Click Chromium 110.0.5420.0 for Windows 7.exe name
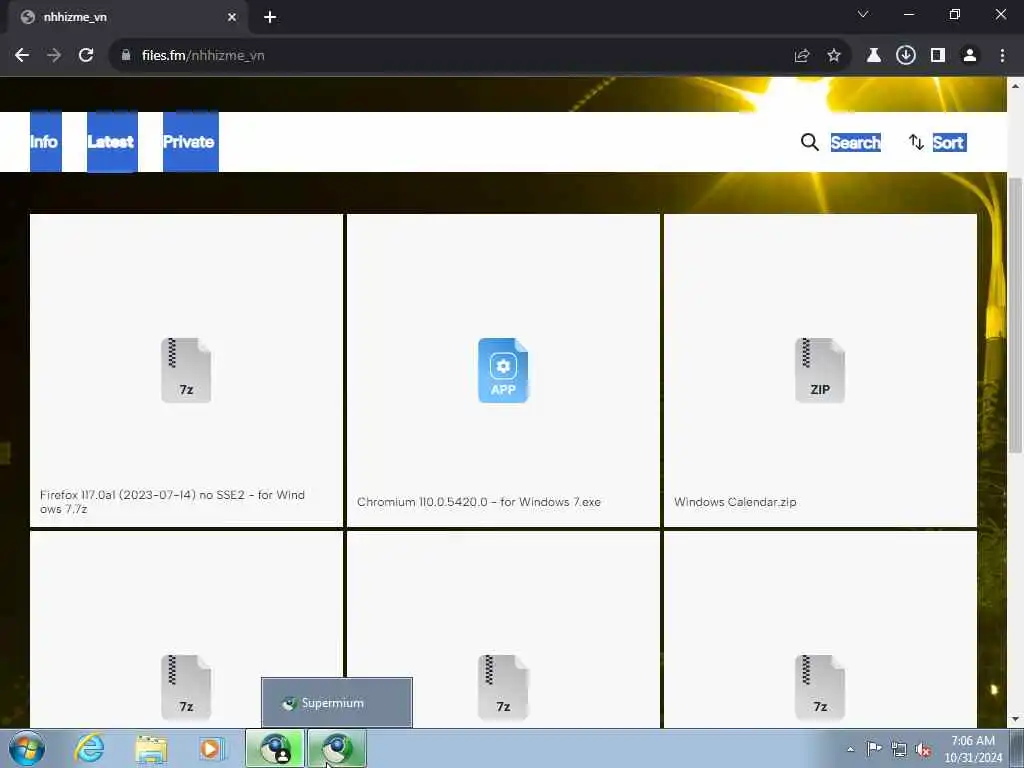 click(479, 502)
